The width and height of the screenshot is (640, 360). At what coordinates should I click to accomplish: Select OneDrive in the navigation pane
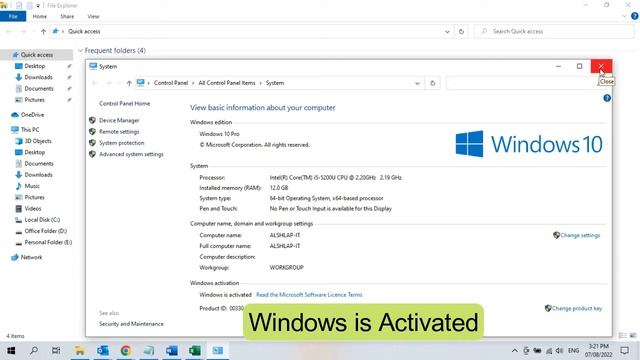pyautogui.click(x=32, y=115)
